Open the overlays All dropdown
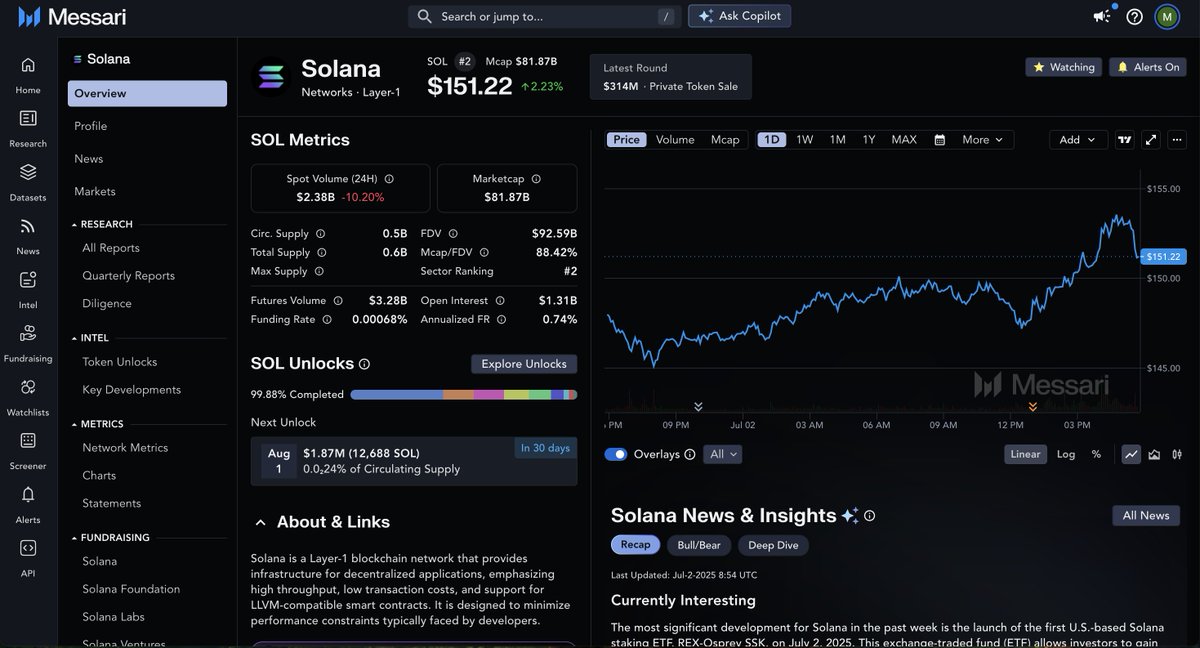 [x=723, y=454]
